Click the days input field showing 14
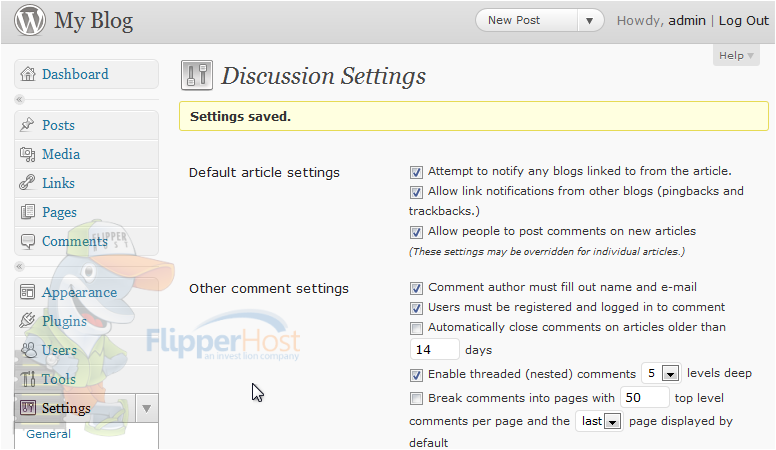776x450 pixels. point(435,350)
